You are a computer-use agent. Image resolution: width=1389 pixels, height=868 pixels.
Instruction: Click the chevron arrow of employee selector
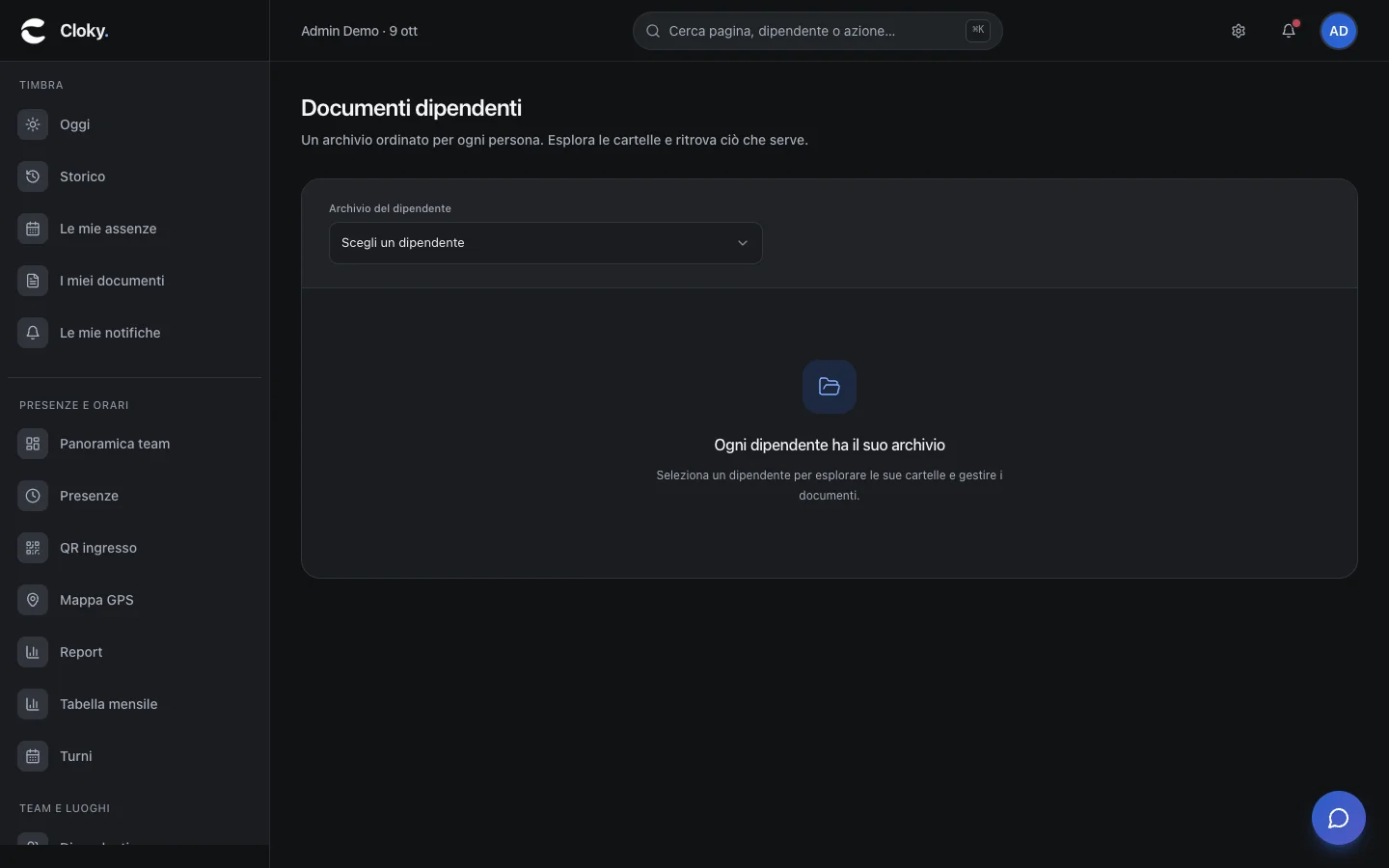(743, 243)
